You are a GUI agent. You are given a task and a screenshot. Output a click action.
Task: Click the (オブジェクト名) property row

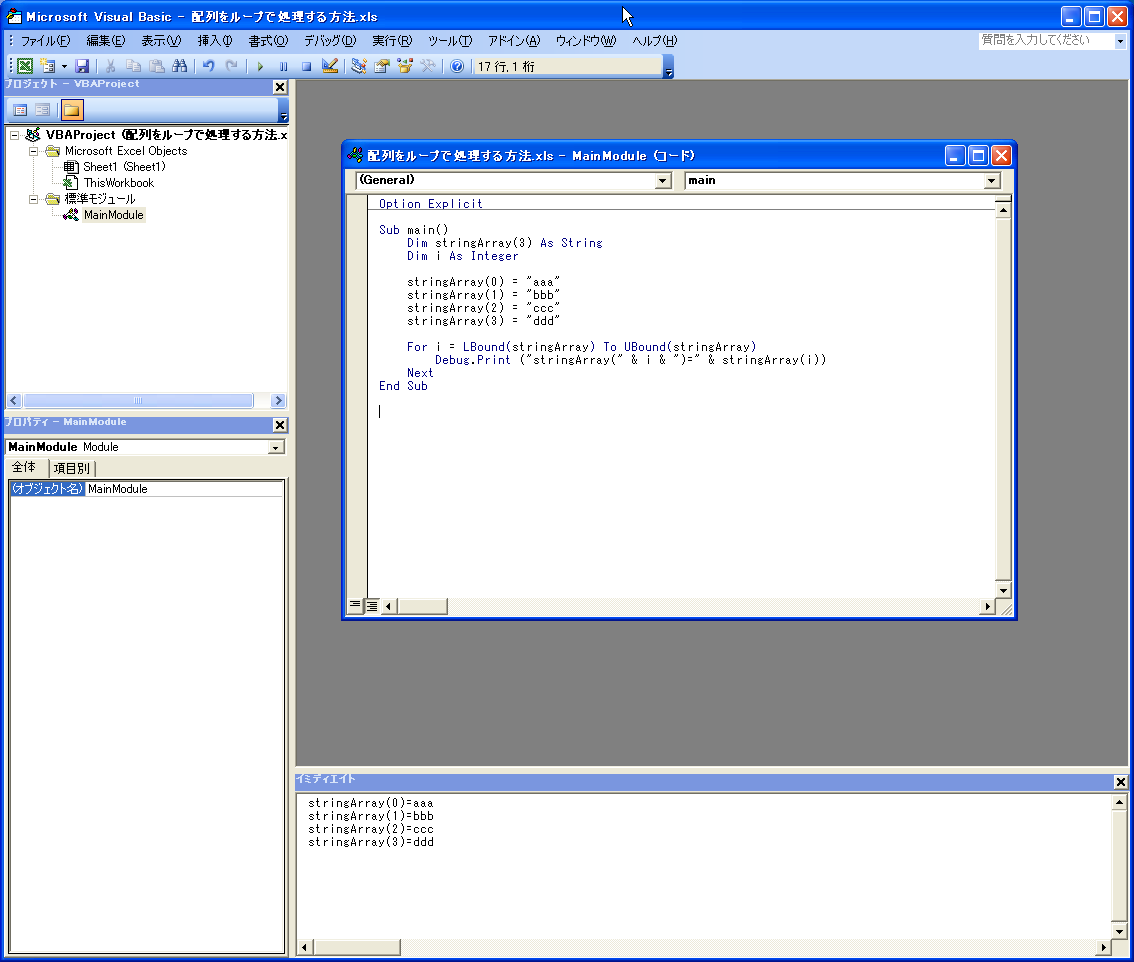click(x=146, y=489)
